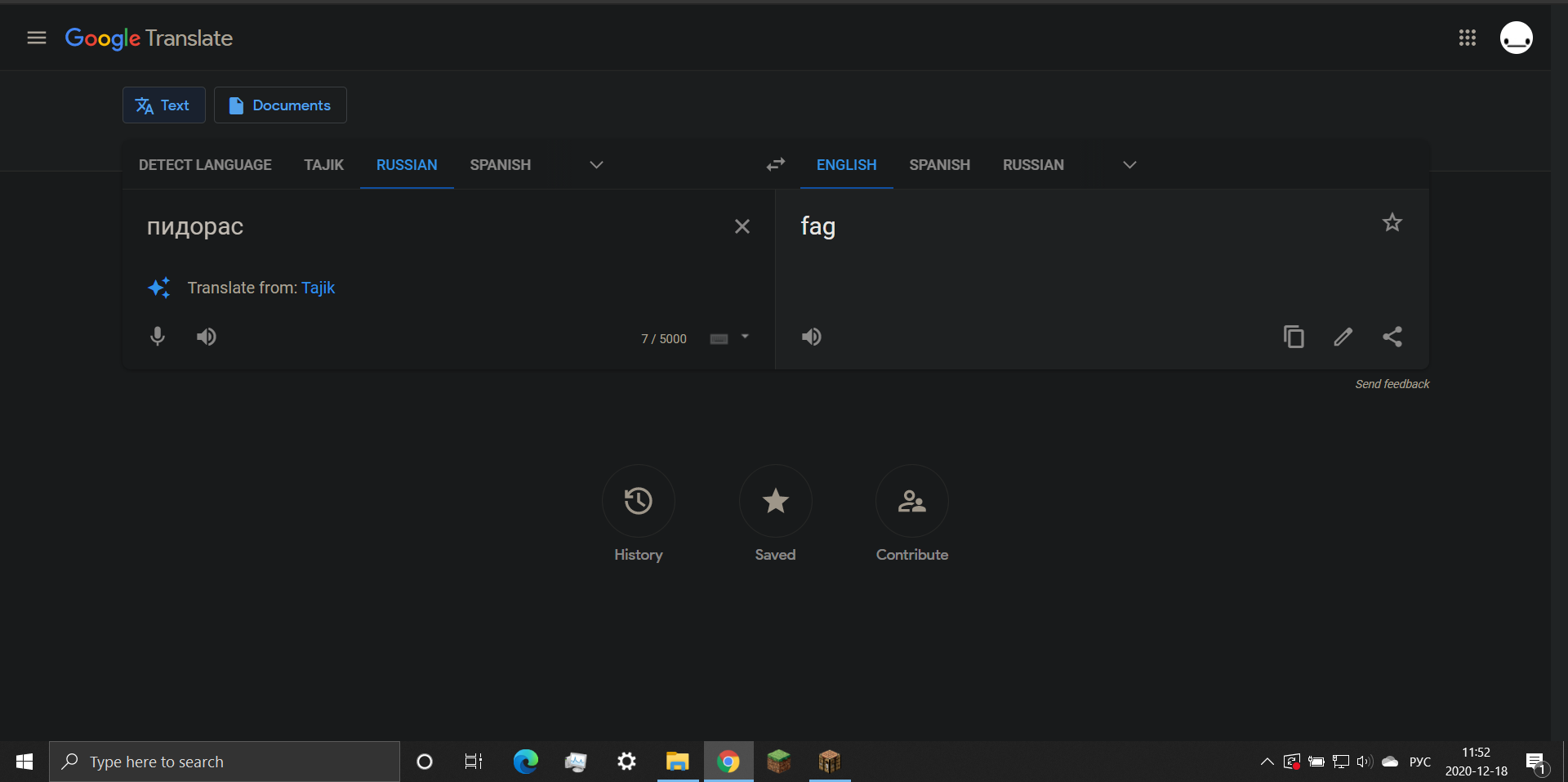The height and width of the screenshot is (782, 1568).
Task: Clear the source text
Action: coord(742,226)
